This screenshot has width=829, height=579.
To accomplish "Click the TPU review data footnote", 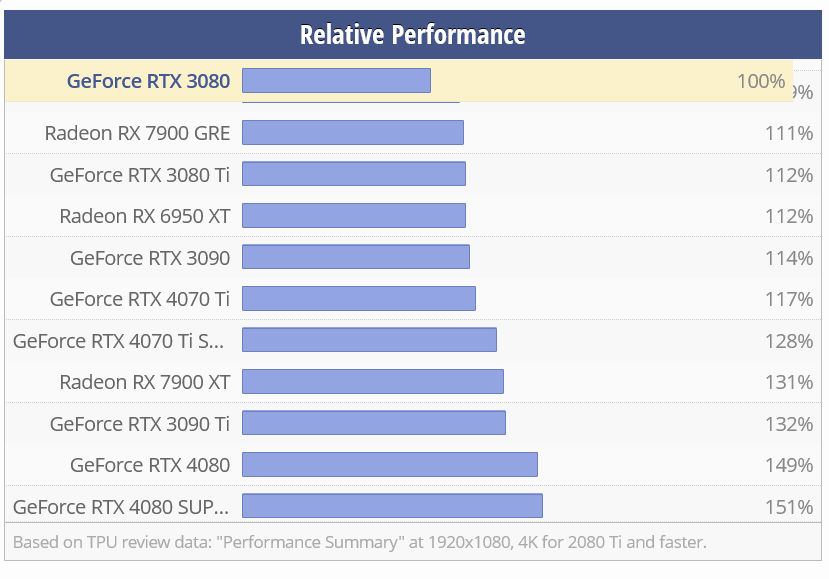I will pos(360,543).
